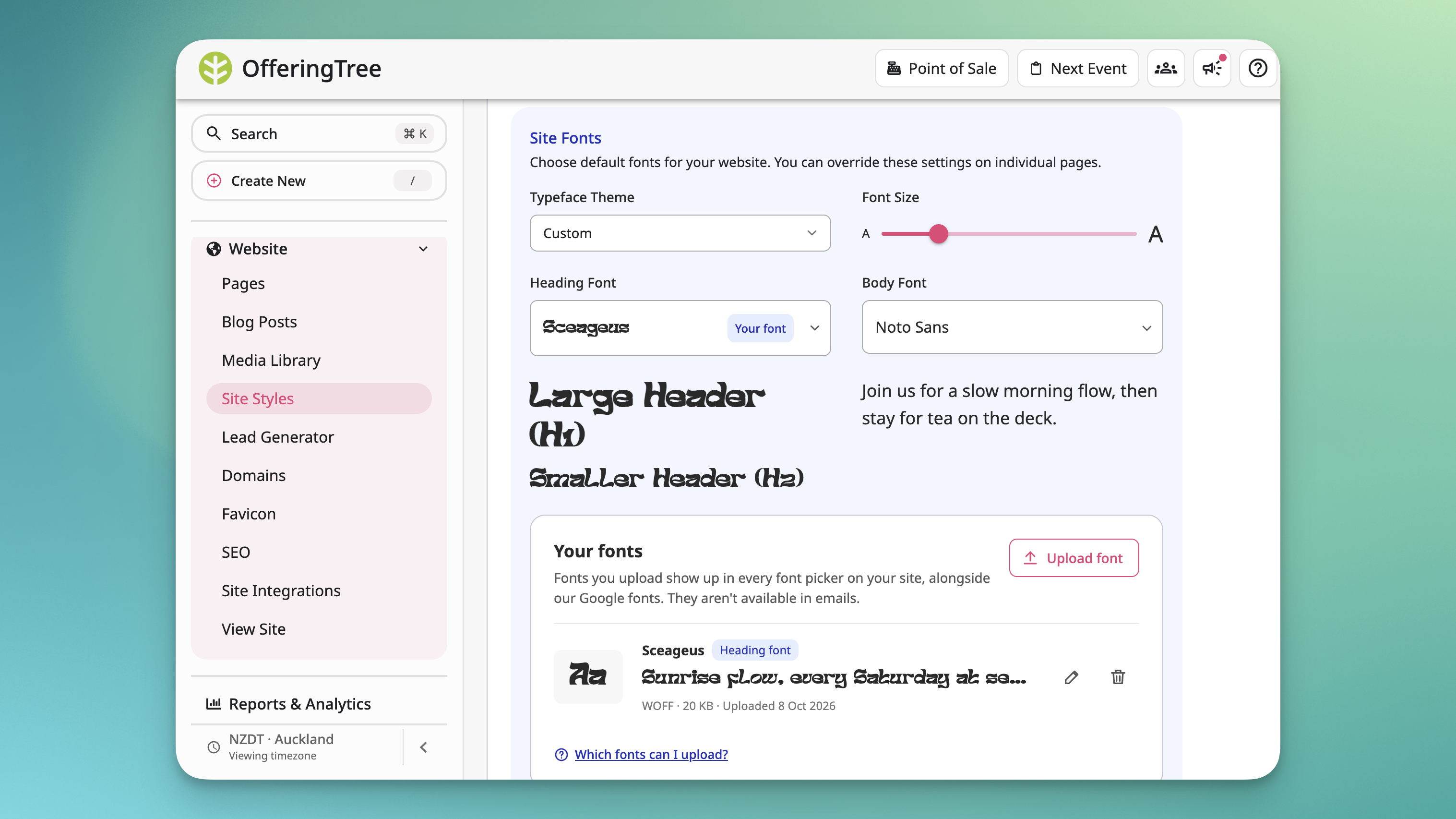Open the help question mark icon
The image size is (1456, 819).
[x=1258, y=69]
